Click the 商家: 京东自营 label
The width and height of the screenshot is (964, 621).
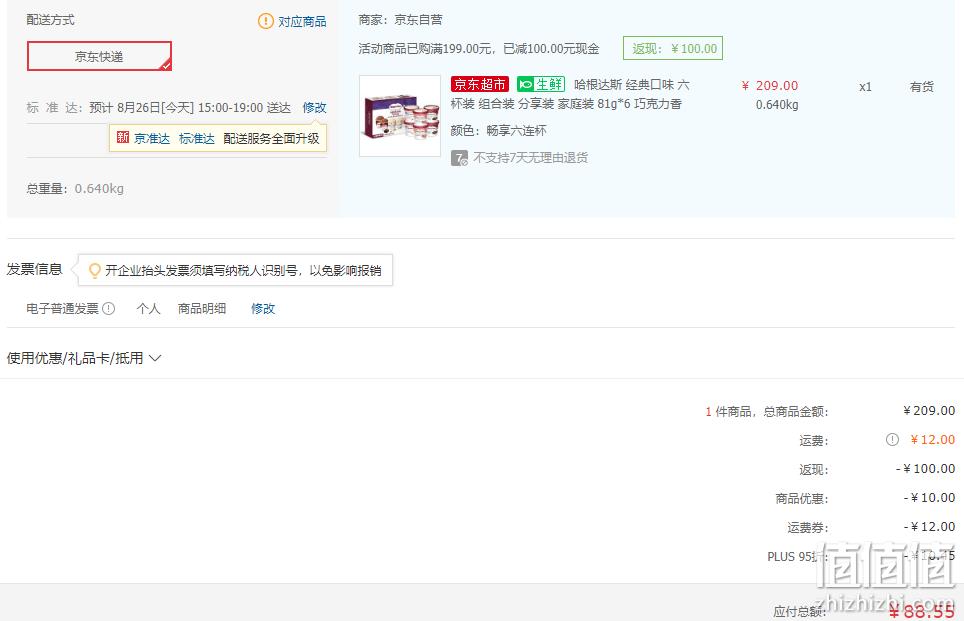400,20
